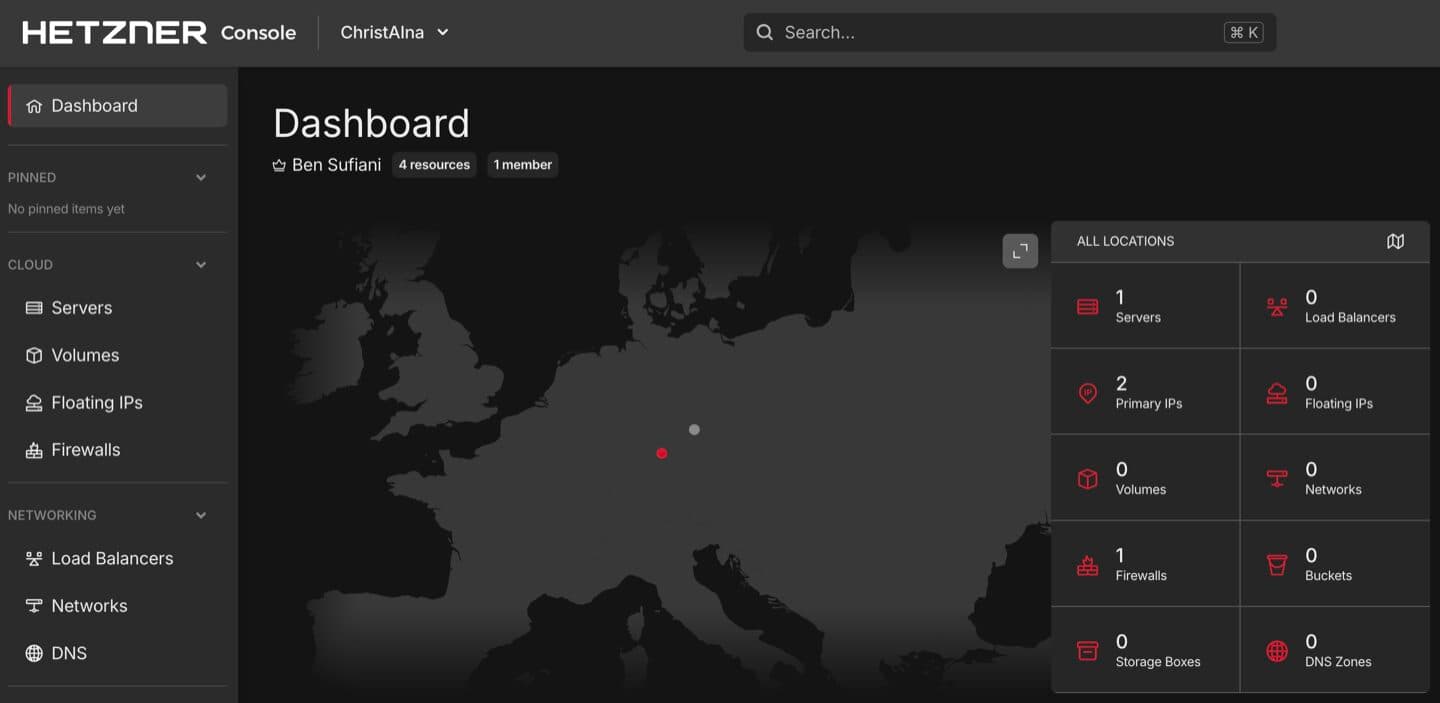Open the Dashboard menu item
This screenshot has height=703, width=1440.
pos(94,105)
